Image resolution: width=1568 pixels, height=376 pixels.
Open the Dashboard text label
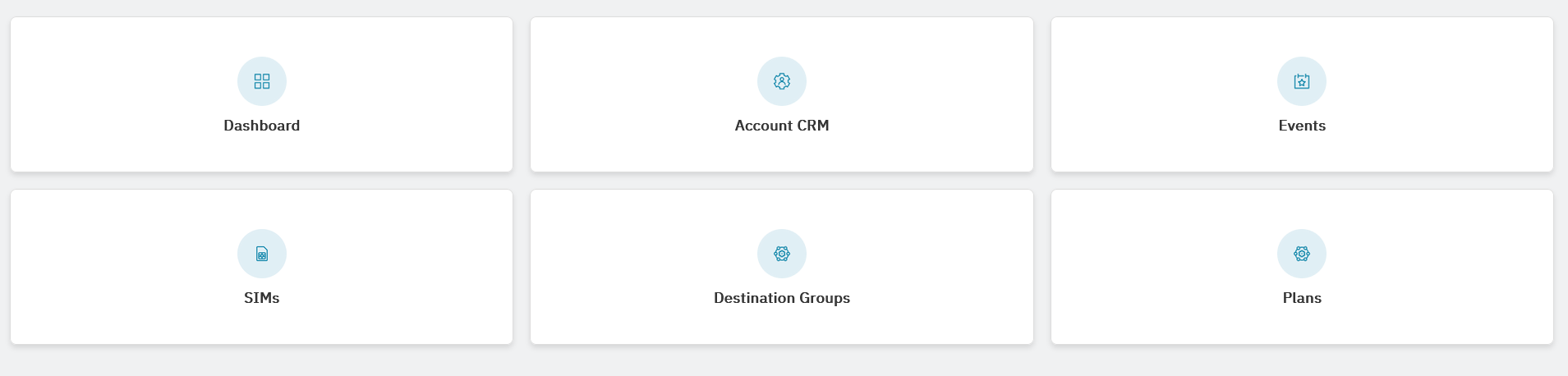(261, 126)
